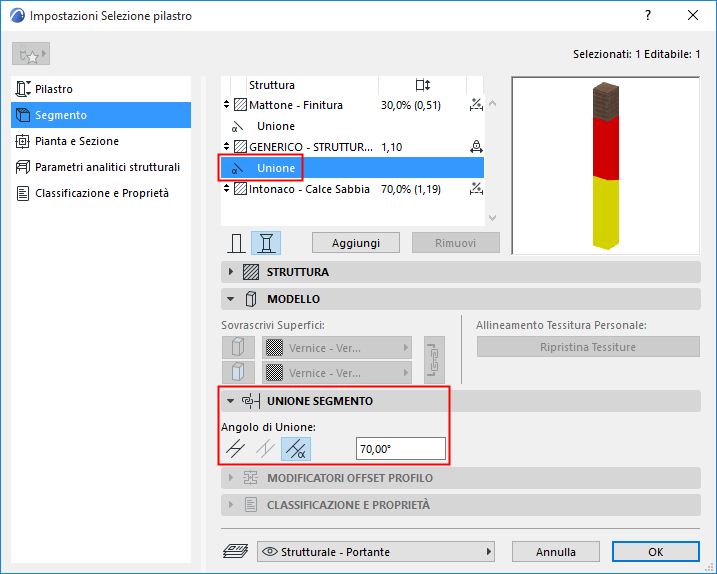Click the proportional length icon of Intonaco row
The width and height of the screenshot is (717, 574).
(476, 189)
